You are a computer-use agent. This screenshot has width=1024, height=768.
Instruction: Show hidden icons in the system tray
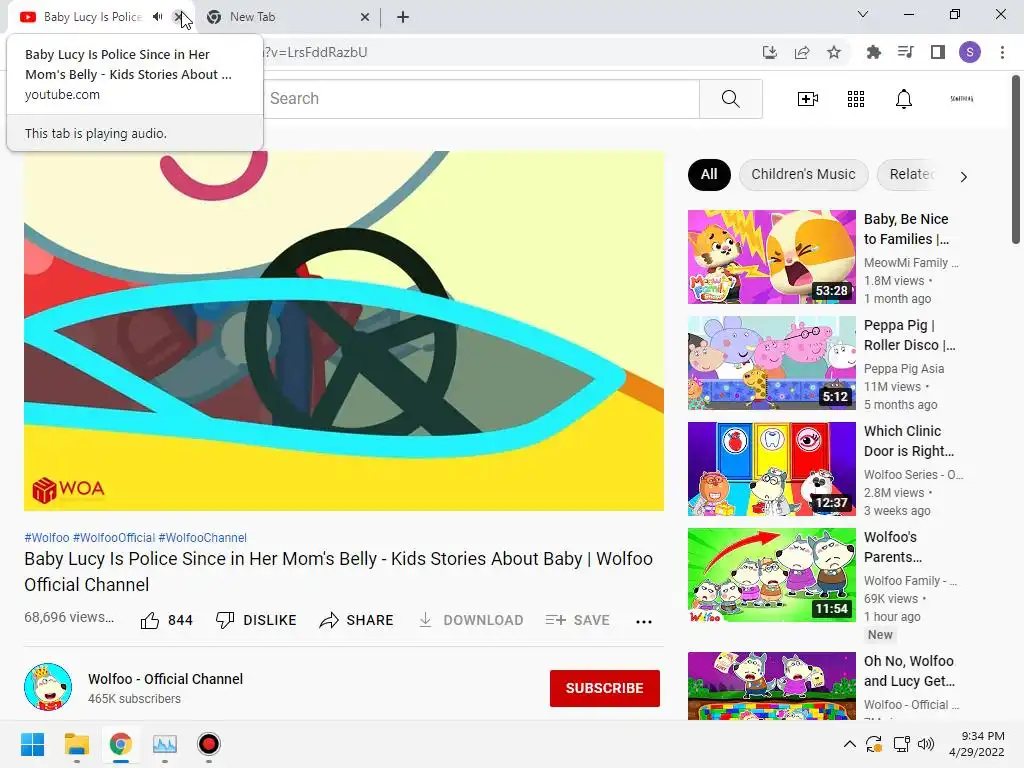850,744
